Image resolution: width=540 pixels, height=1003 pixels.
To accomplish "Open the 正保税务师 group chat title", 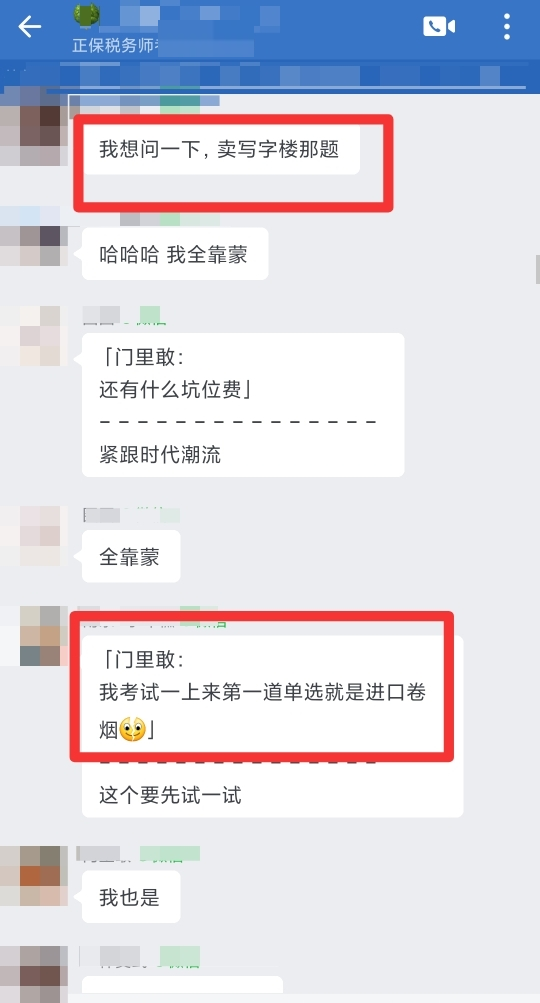I will click(x=115, y=46).
